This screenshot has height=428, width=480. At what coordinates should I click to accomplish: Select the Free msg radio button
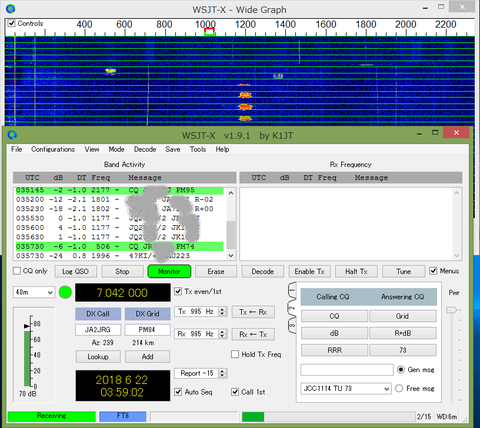pos(399,388)
